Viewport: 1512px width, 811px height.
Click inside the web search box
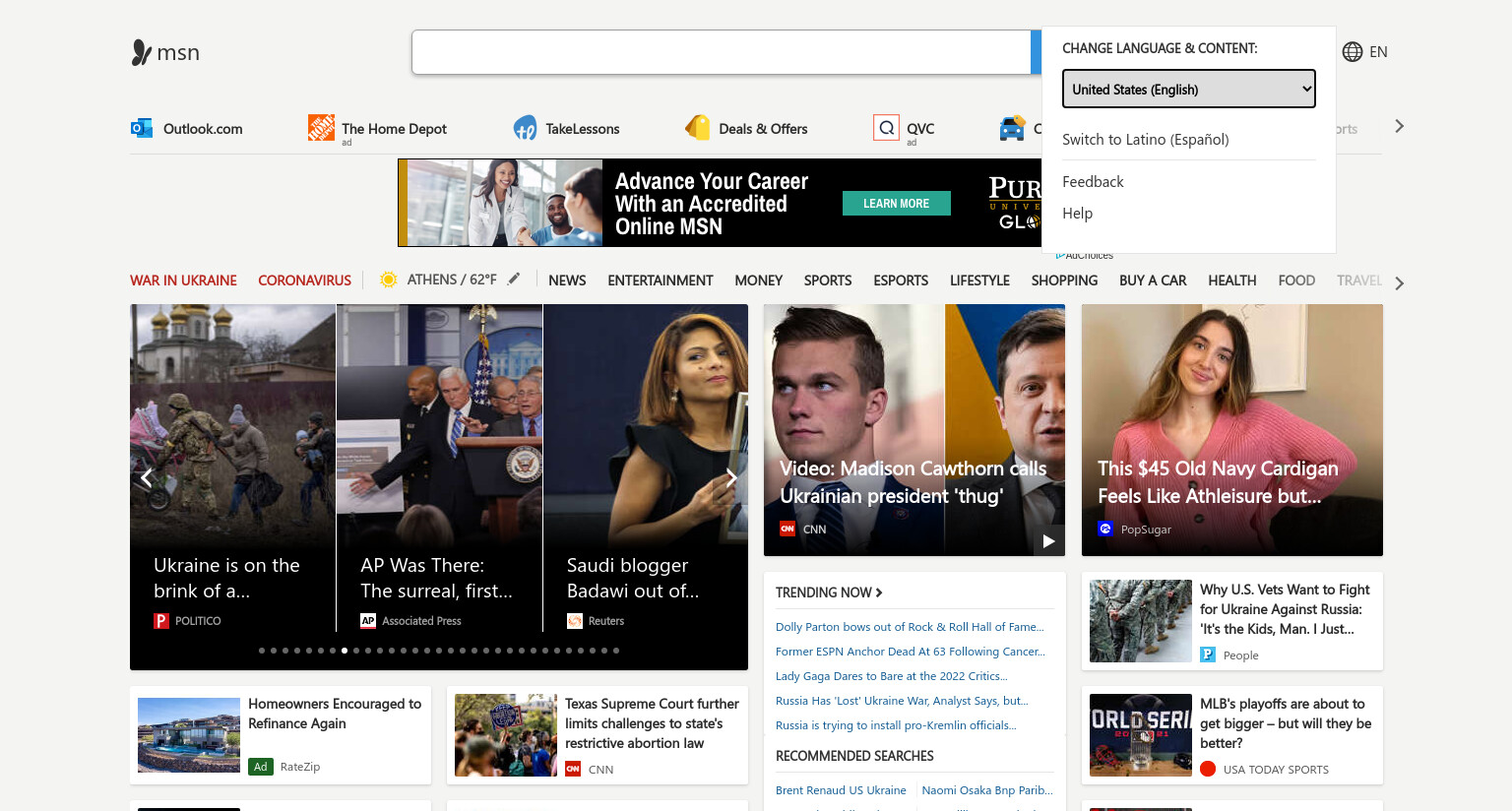pyautogui.click(x=722, y=52)
